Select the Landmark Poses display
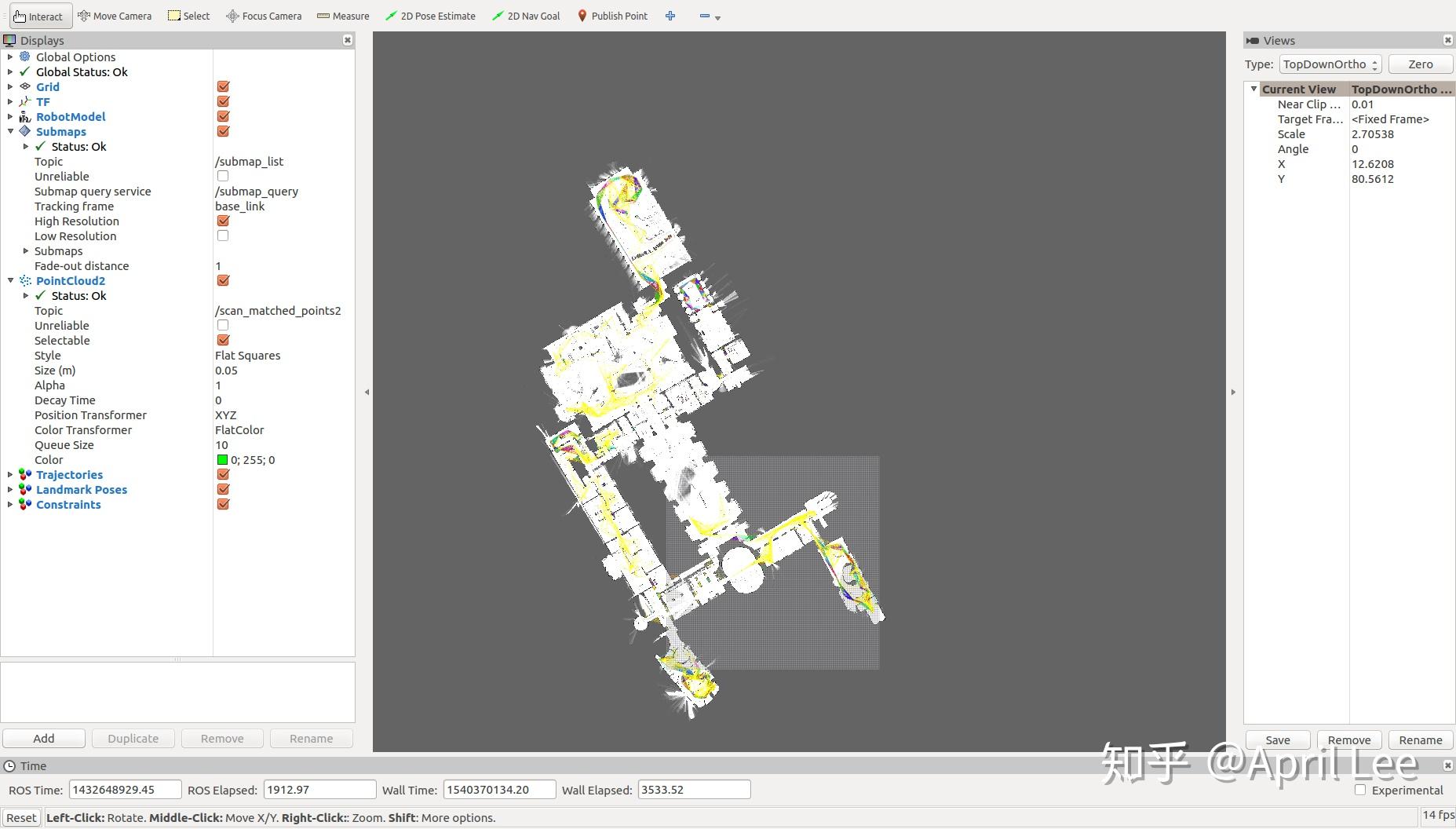 pyautogui.click(x=82, y=490)
